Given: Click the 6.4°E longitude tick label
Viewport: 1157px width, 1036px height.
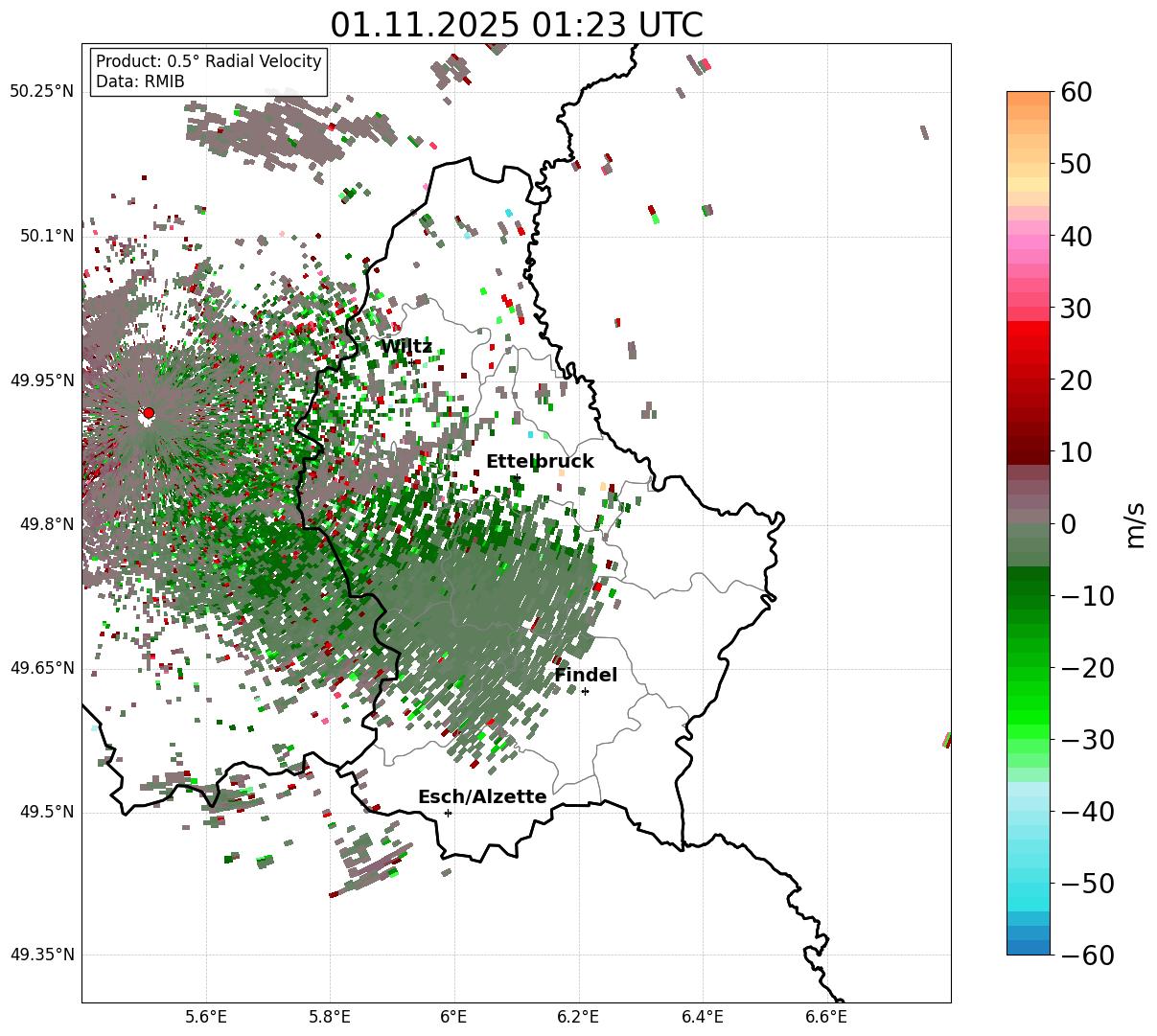Looking at the screenshot, I should [x=703, y=1017].
